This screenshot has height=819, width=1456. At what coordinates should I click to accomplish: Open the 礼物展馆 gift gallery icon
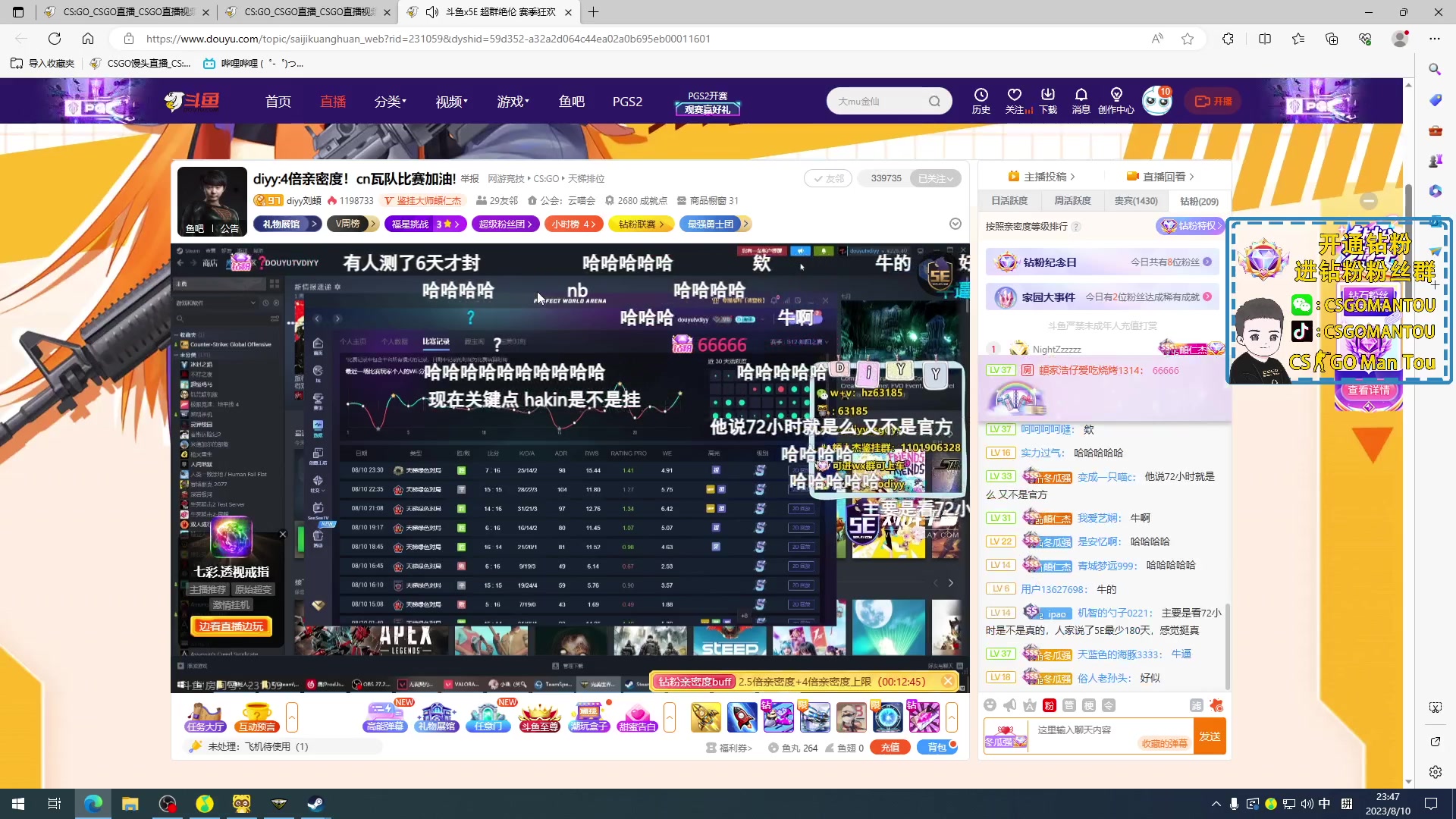(437, 717)
